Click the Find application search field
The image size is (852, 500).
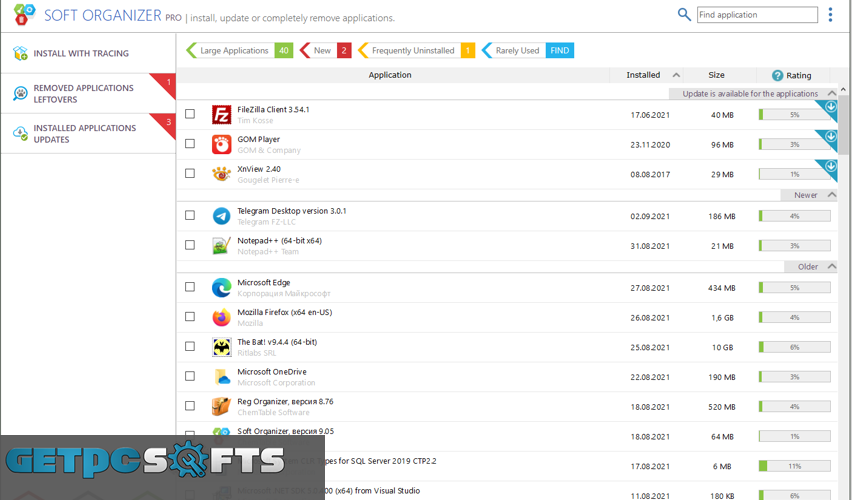click(x=757, y=15)
